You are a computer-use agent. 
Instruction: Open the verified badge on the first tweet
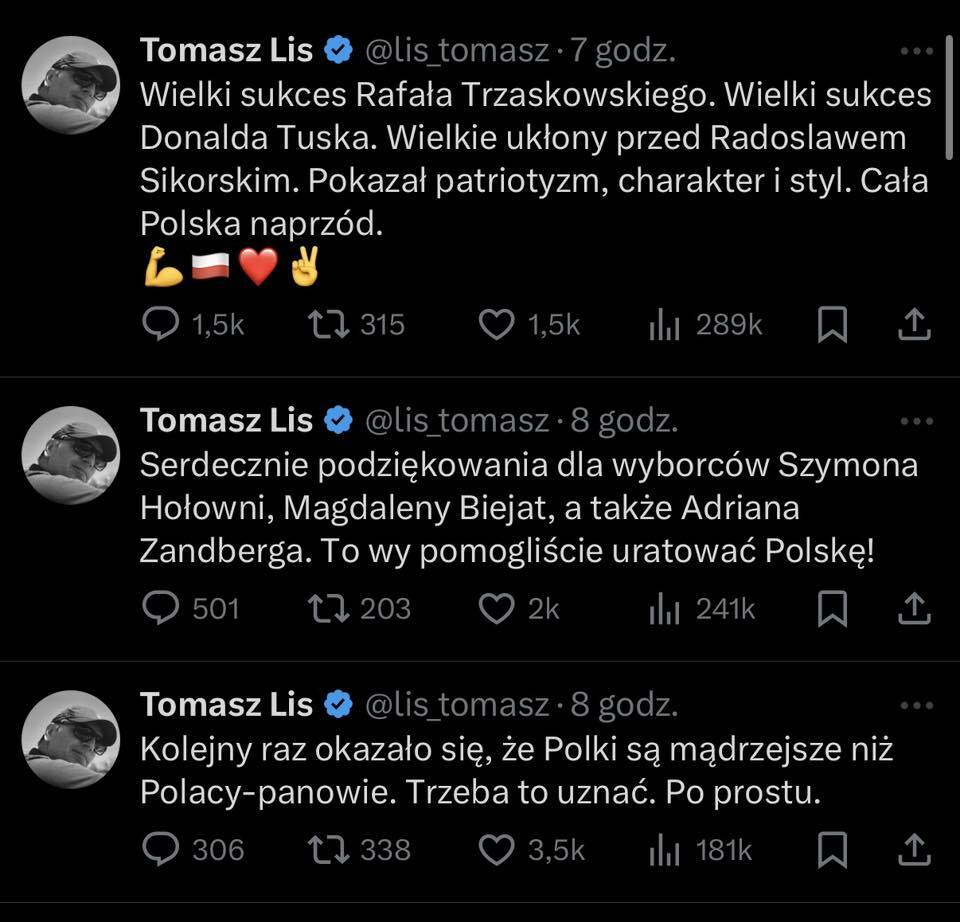click(339, 50)
